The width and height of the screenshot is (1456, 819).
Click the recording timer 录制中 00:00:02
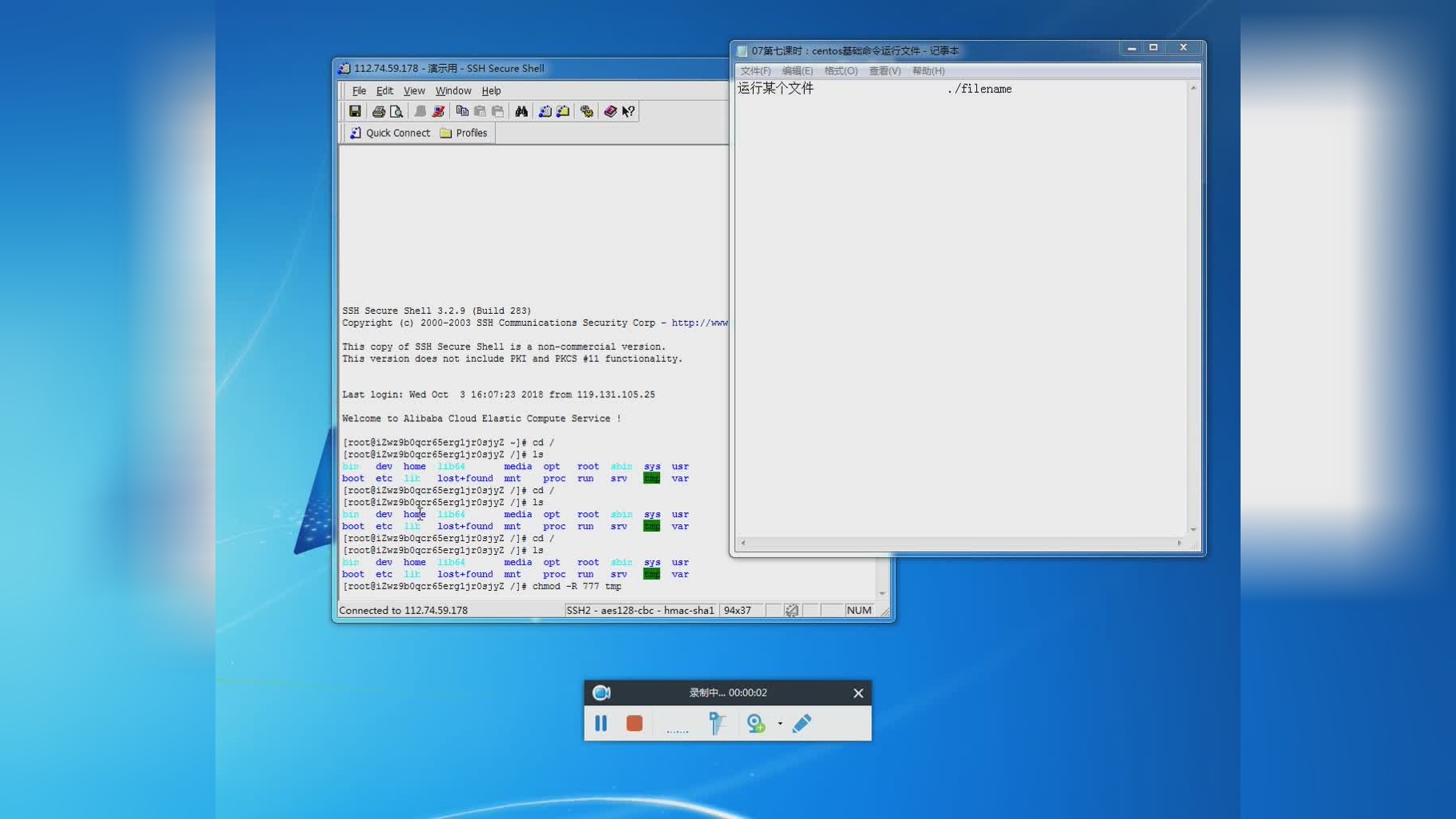(x=728, y=693)
